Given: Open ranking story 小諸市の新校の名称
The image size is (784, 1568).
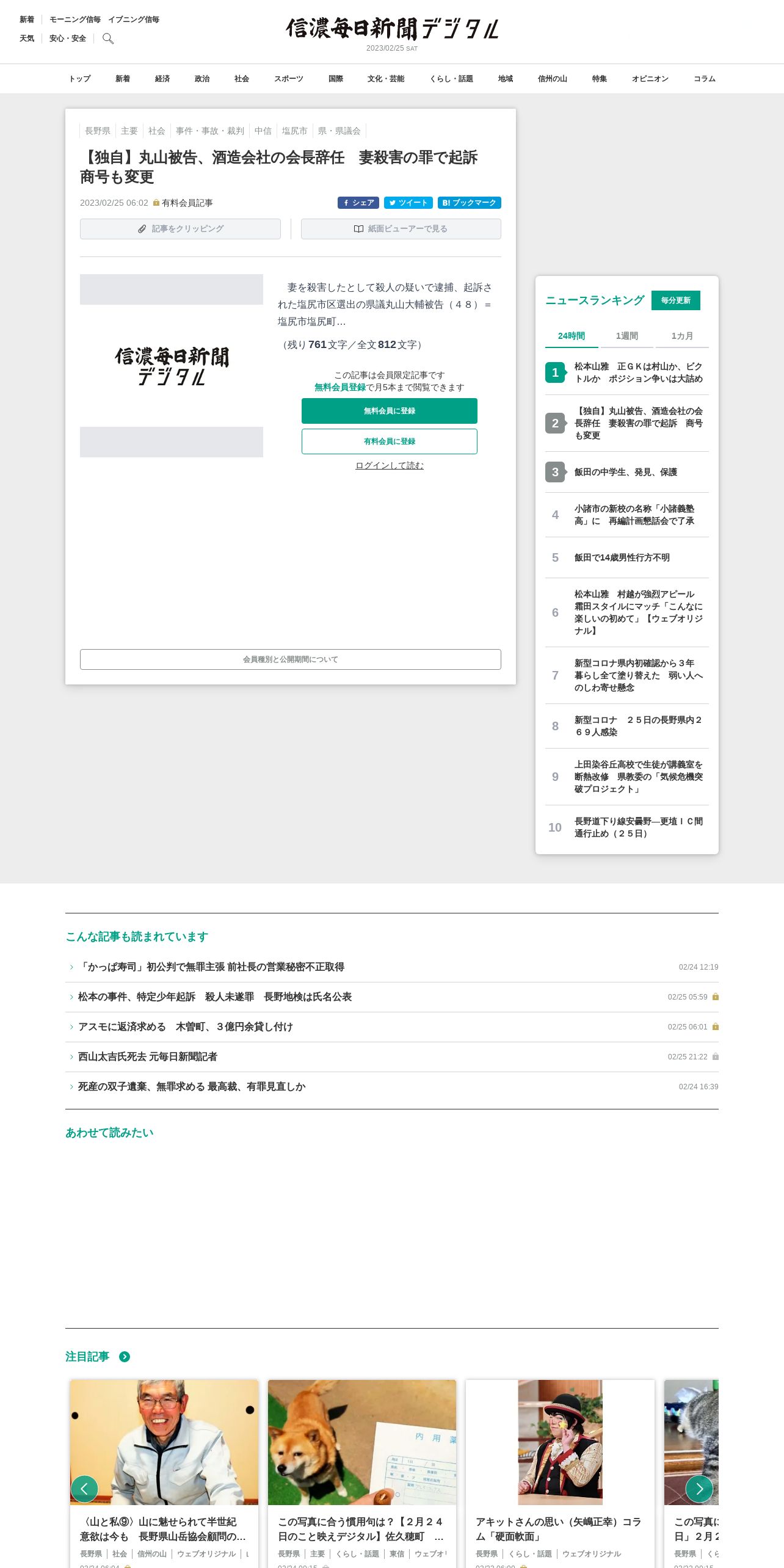Looking at the screenshot, I should pos(634,515).
